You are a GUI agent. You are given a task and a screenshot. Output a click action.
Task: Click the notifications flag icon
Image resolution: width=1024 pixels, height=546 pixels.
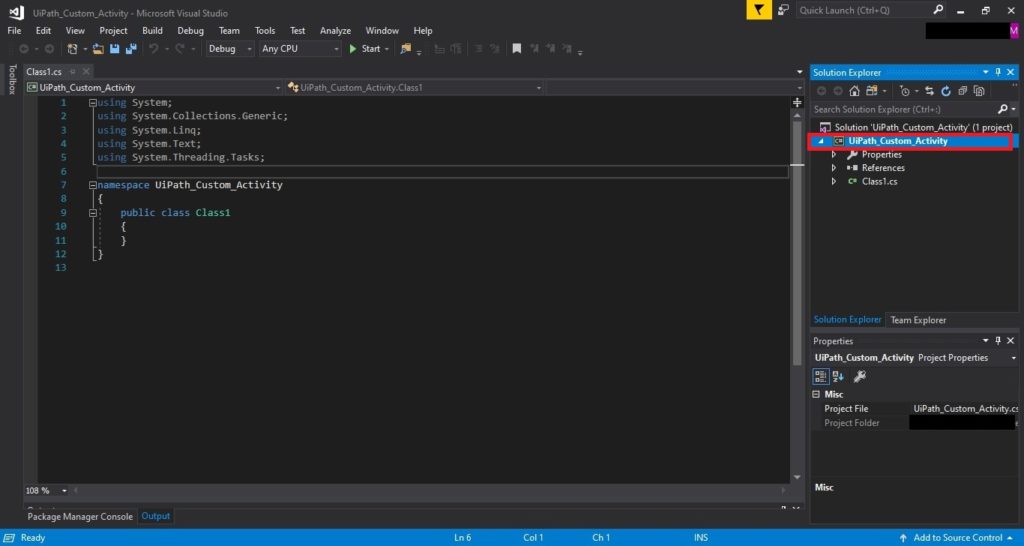(x=759, y=10)
